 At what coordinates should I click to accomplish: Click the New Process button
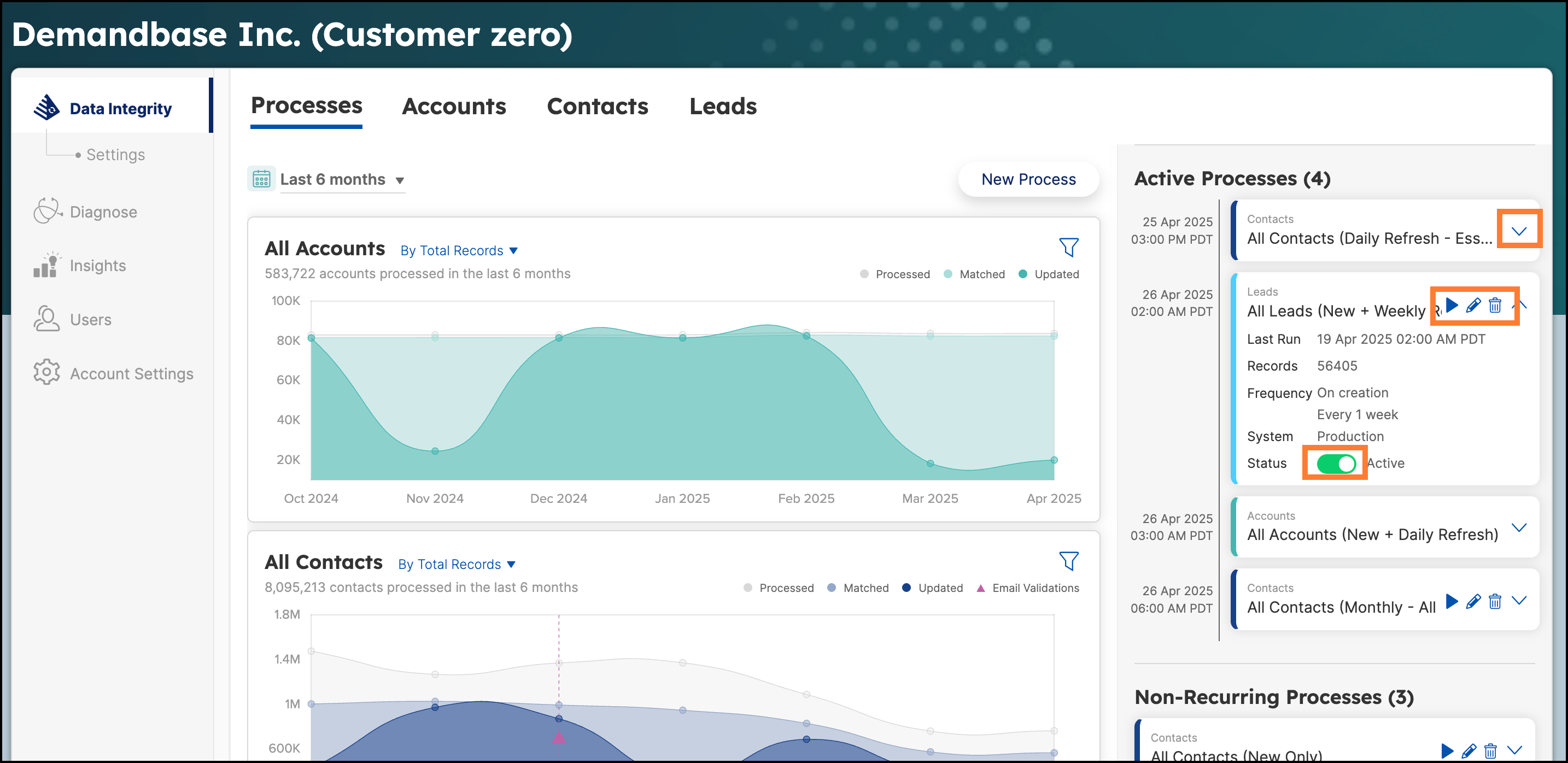pos(1029,179)
